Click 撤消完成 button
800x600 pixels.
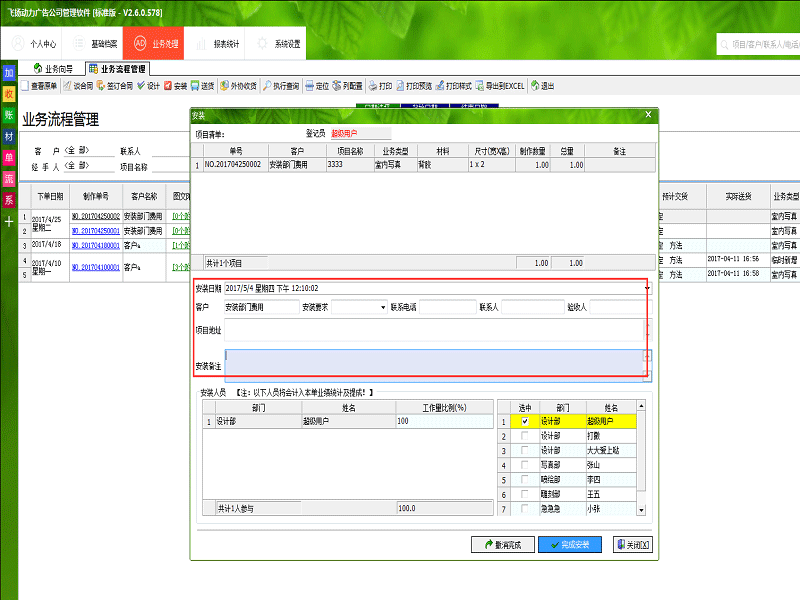click(503, 545)
